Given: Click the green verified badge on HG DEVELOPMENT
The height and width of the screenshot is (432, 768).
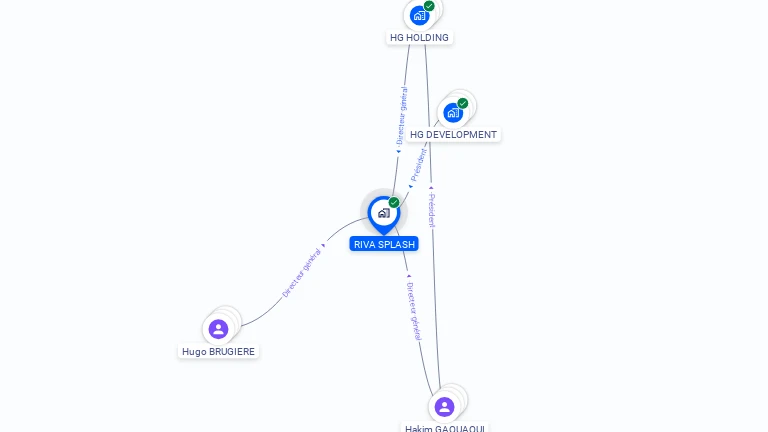Looking at the screenshot, I should tap(463, 103).
